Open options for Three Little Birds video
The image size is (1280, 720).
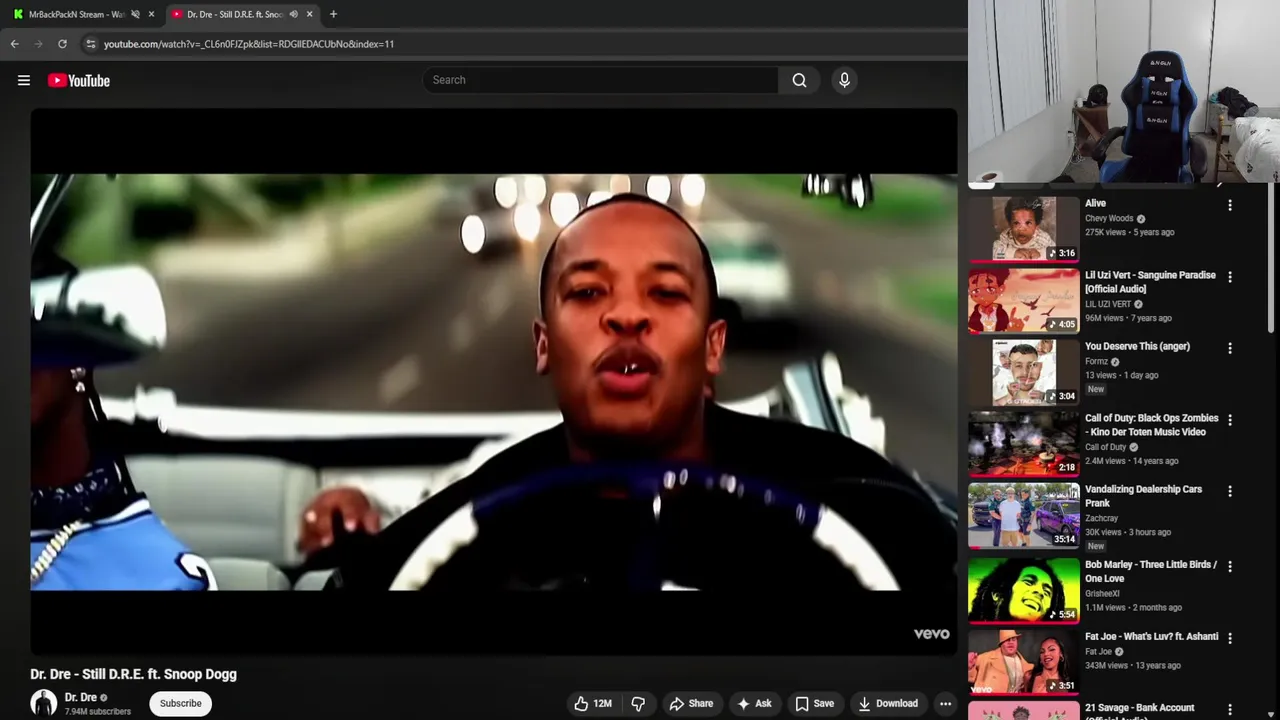click(1230, 566)
